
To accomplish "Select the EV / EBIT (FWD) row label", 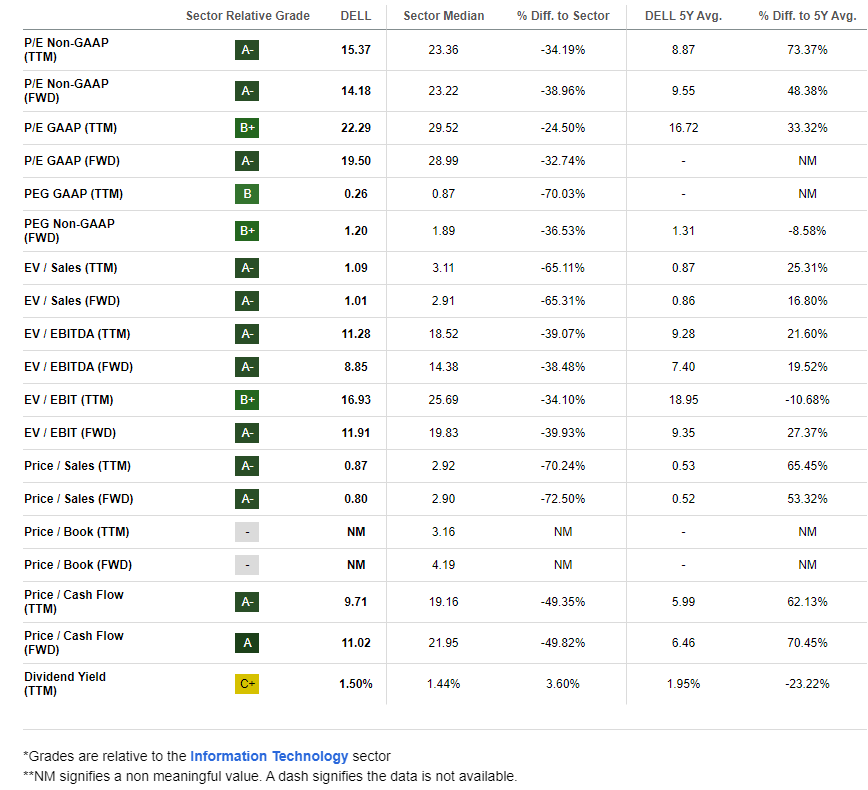I will pyautogui.click(x=70, y=433).
